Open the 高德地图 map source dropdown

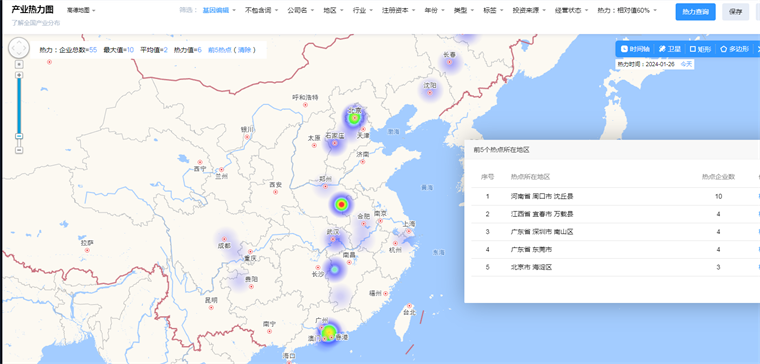(x=81, y=10)
